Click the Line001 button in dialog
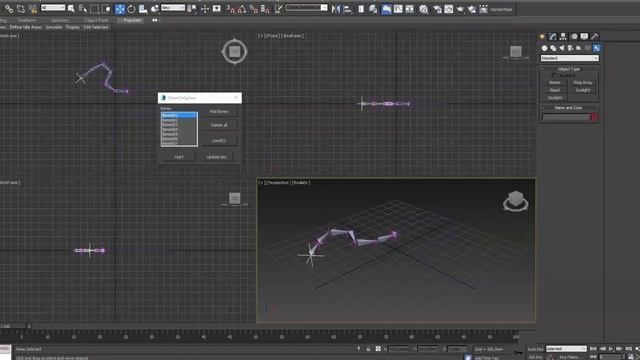Screen dimensions: 640x360 coord(219,140)
